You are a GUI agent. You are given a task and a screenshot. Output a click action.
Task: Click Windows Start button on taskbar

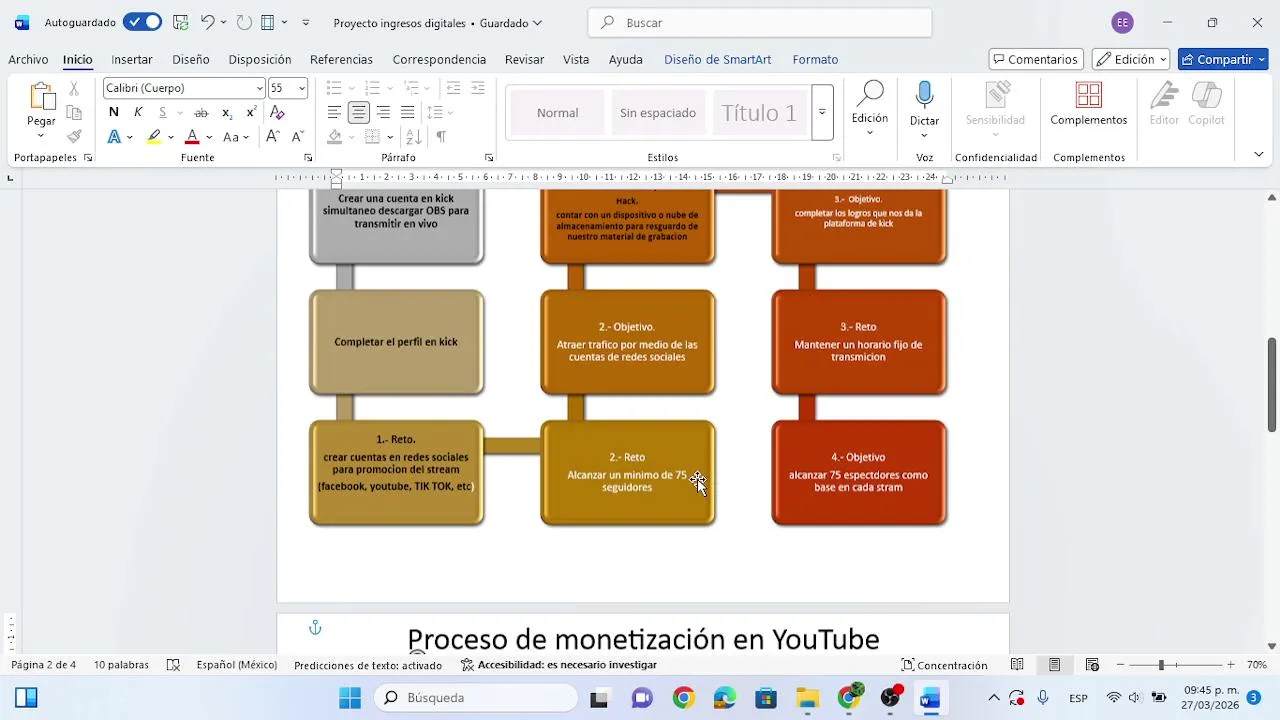pos(350,697)
